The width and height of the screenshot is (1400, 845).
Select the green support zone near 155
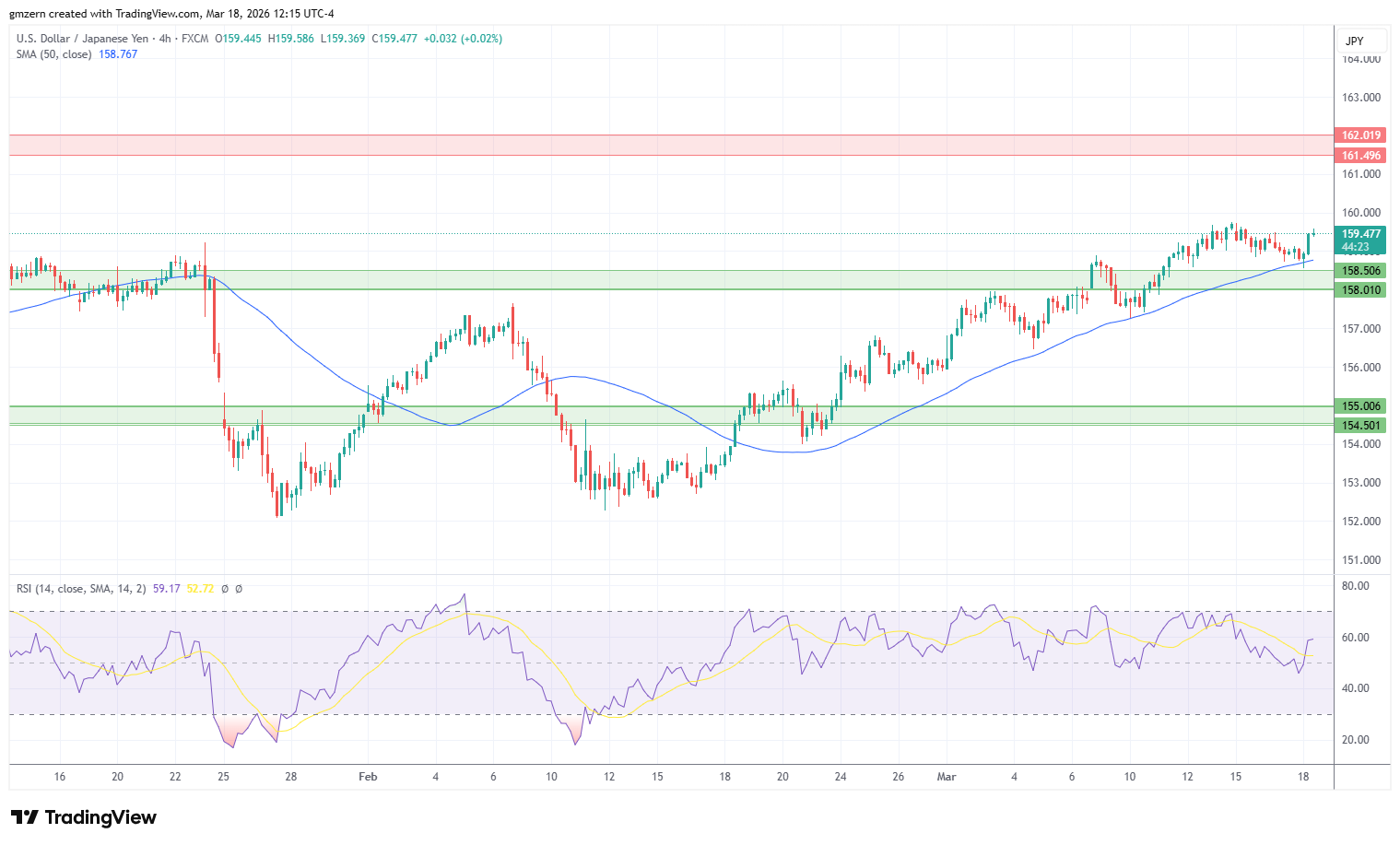(x=671, y=416)
